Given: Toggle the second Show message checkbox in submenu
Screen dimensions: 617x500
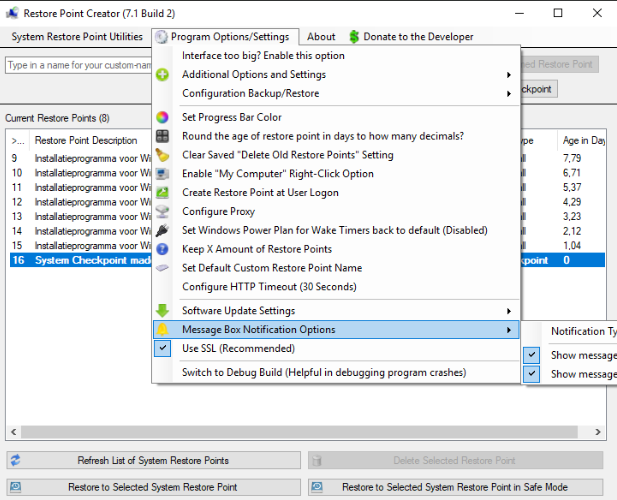Looking at the screenshot, I should click(x=532, y=374).
